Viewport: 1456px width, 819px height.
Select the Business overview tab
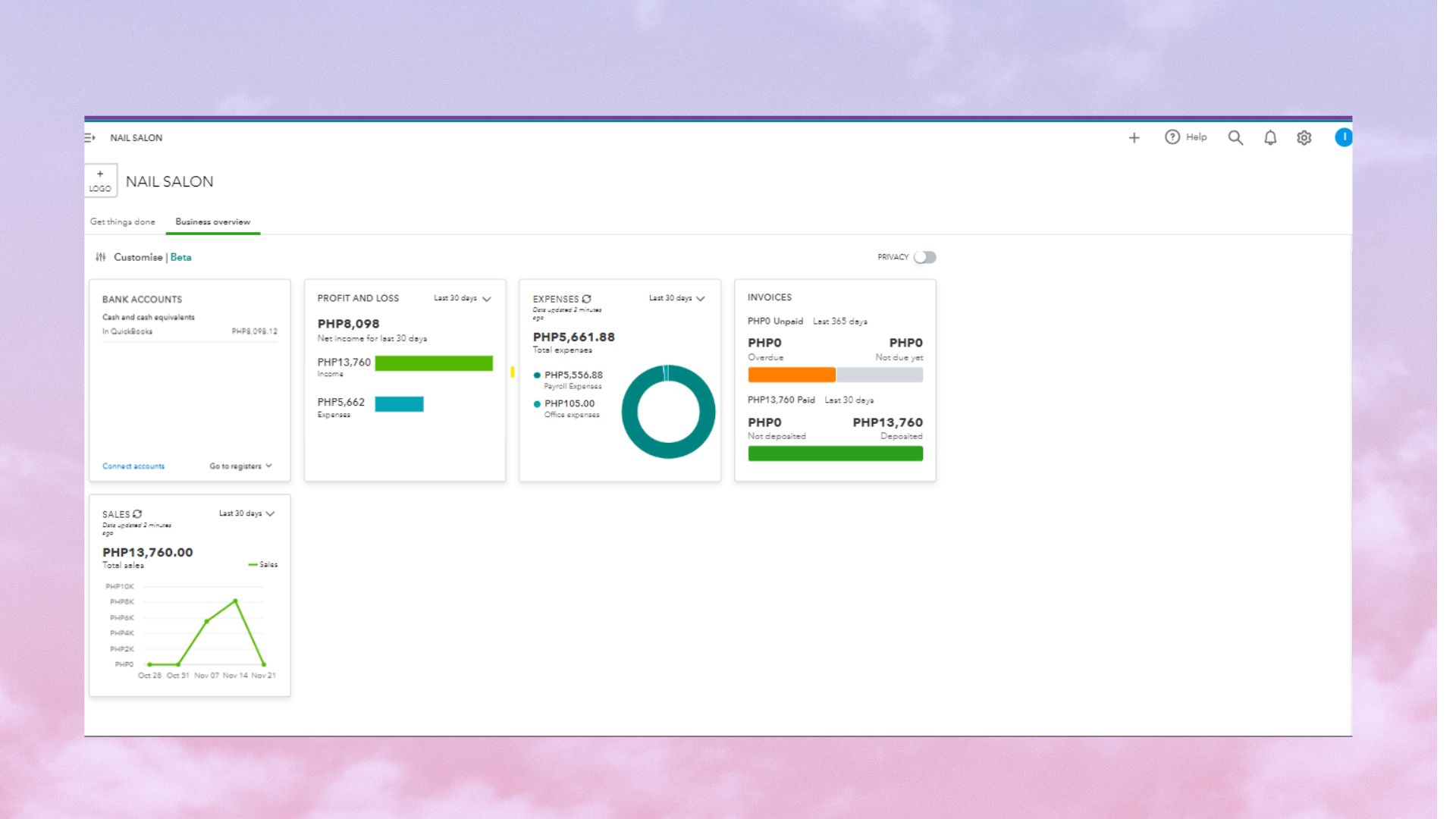pyautogui.click(x=212, y=222)
